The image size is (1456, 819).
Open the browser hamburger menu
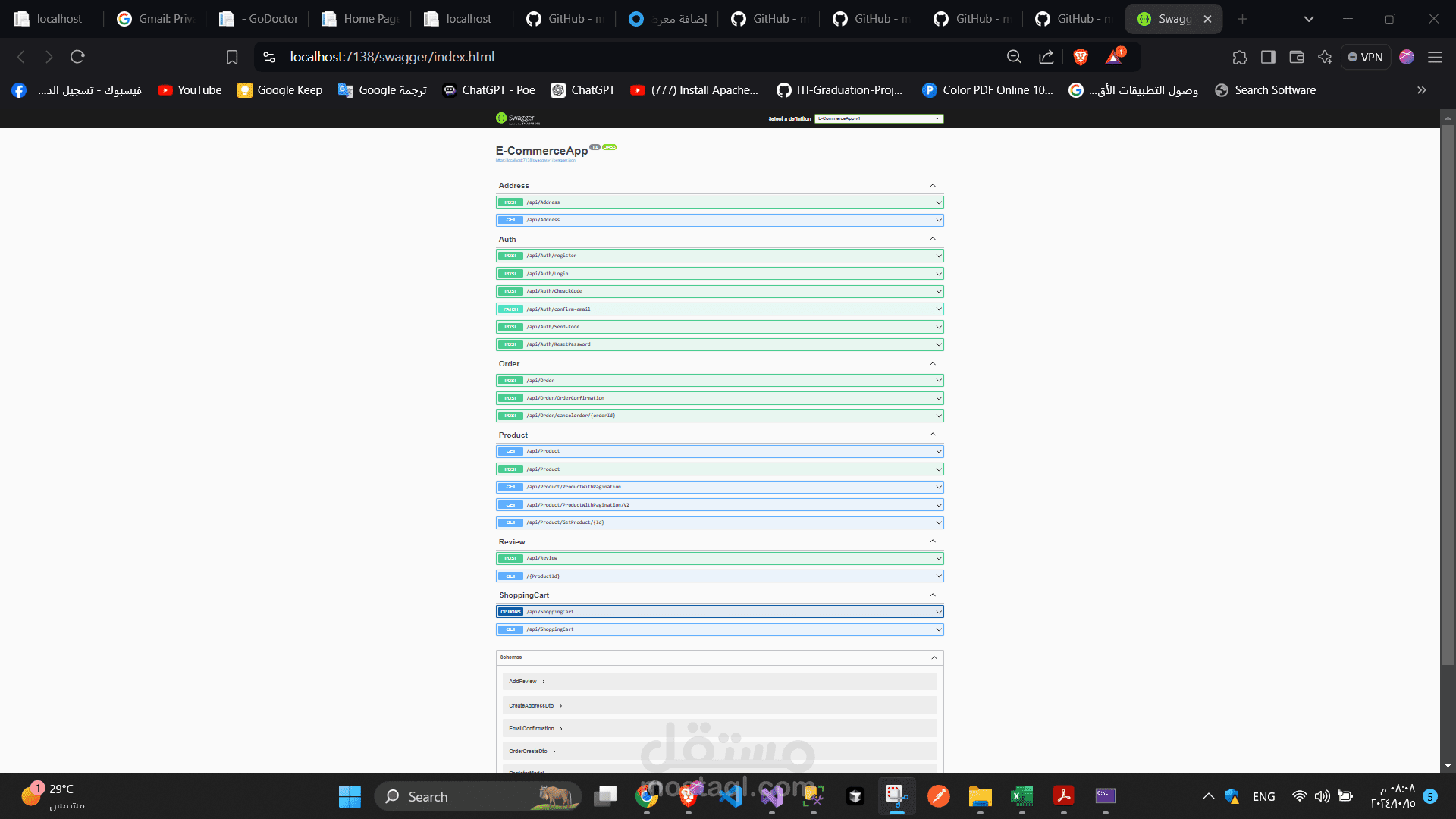(1435, 57)
